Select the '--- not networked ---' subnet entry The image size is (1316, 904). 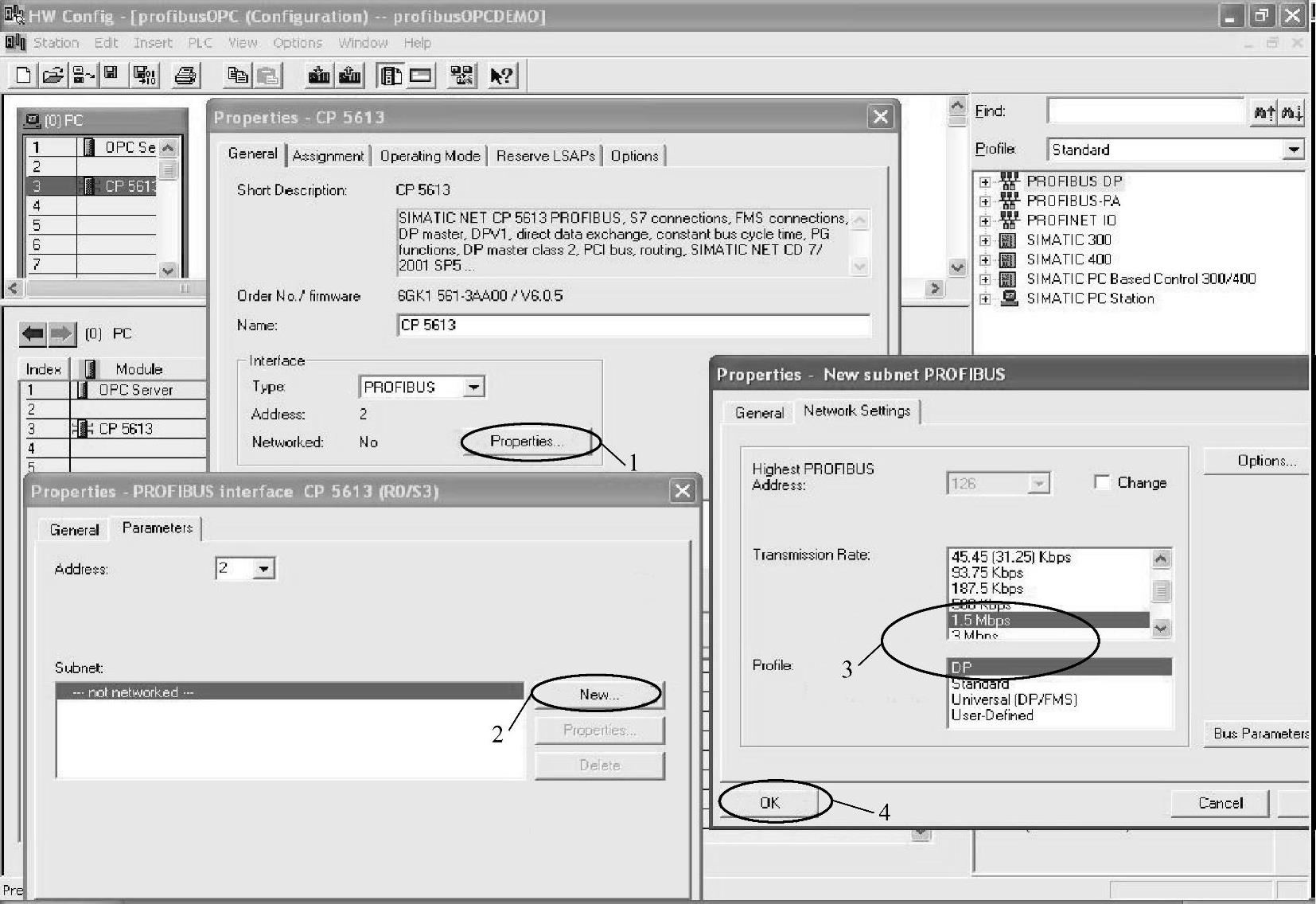290,692
